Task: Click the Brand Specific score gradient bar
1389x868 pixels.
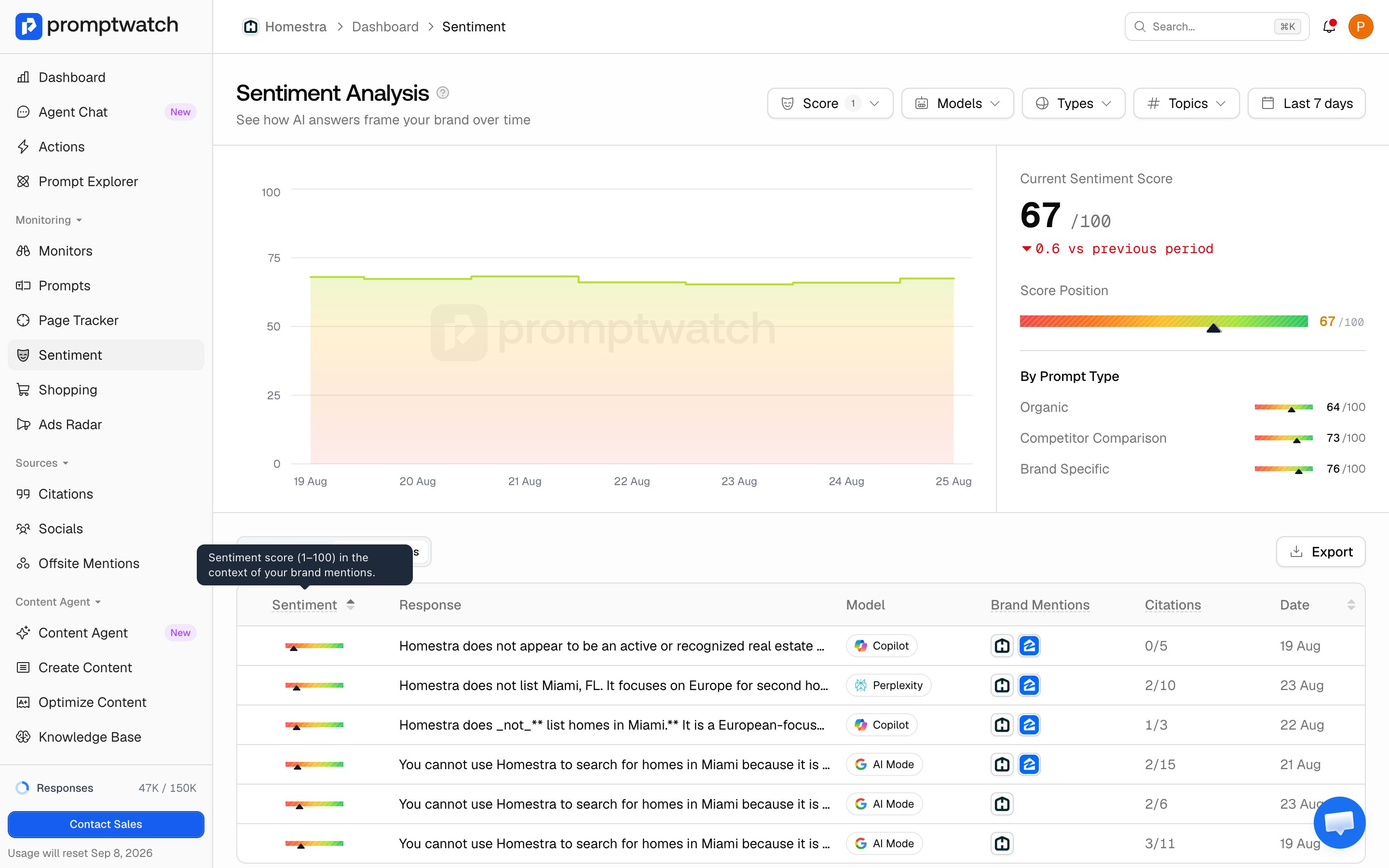Action: pyautogui.click(x=1283, y=469)
